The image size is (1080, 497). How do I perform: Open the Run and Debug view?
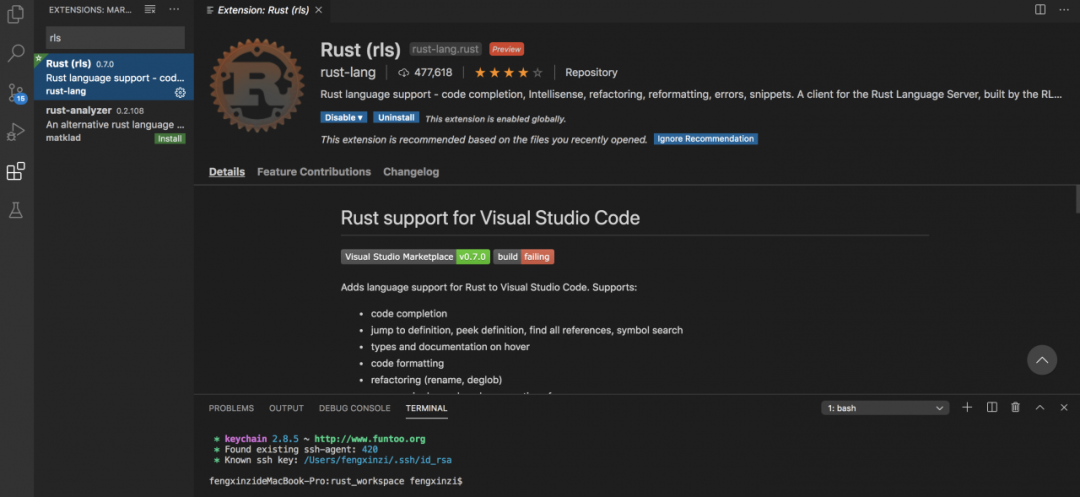click(15, 132)
